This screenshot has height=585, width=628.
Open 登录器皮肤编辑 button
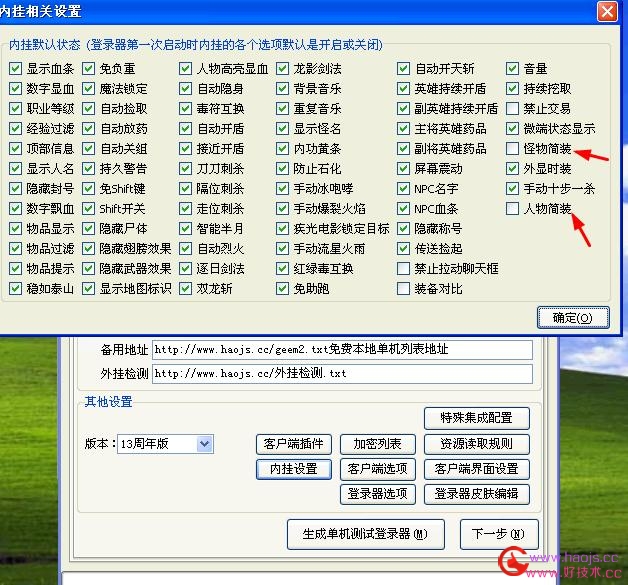(x=477, y=494)
